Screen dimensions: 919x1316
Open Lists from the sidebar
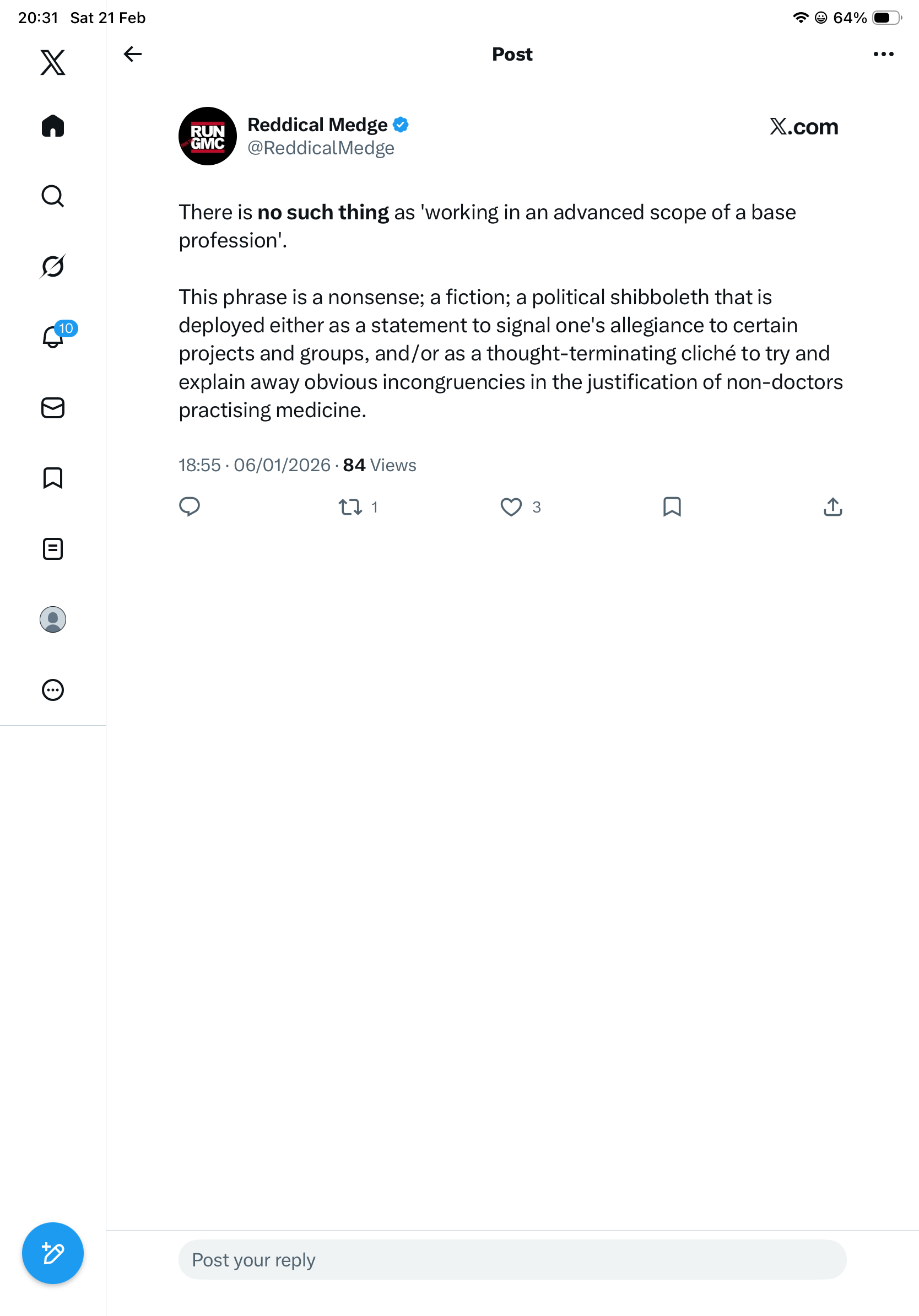pos(53,549)
